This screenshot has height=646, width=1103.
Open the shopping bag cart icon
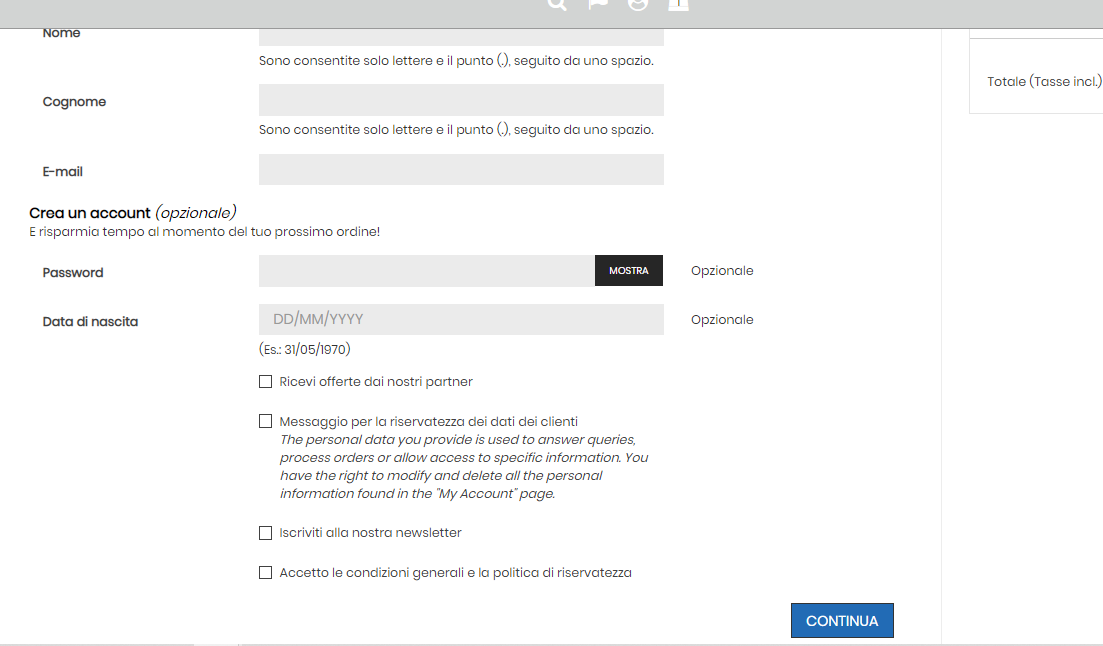point(679,4)
